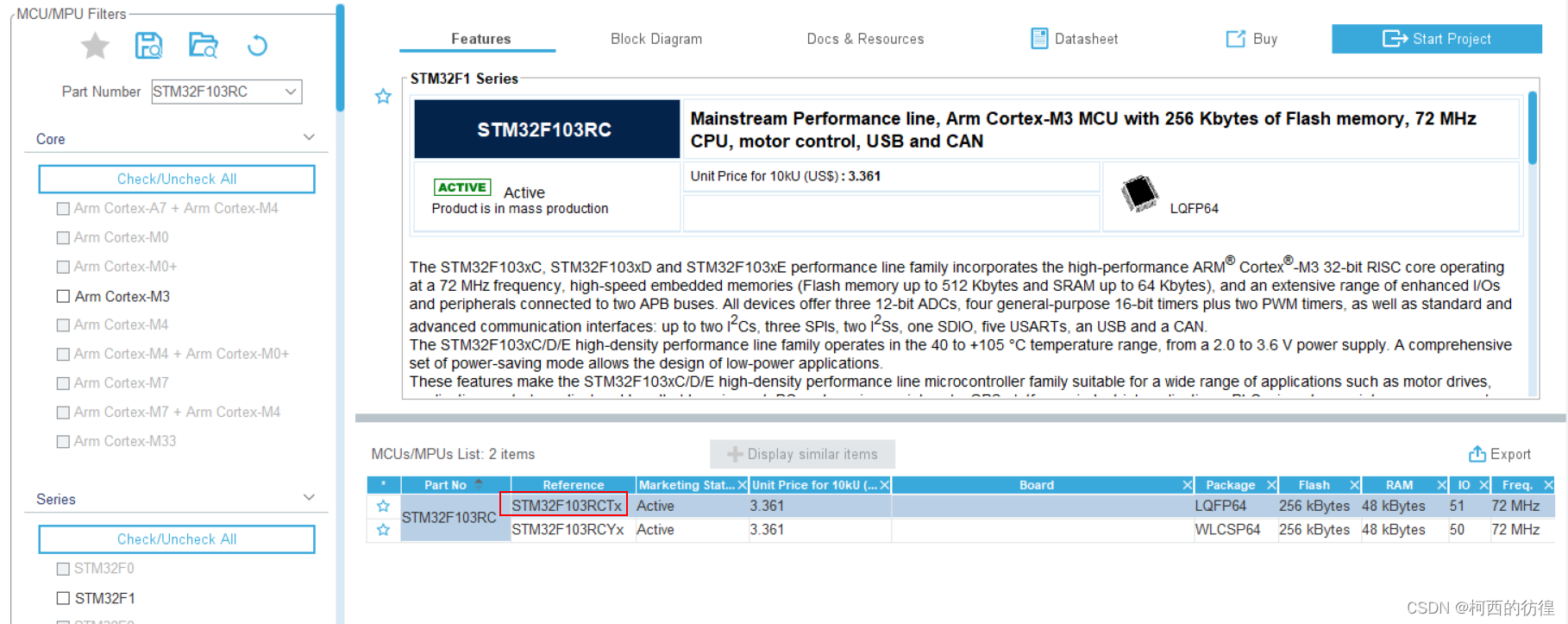Screen dimensions: 1568x624
Task: Toggle Arm Cortex-M4 + Cortex-M0+ checkbox
Action: coord(63,354)
